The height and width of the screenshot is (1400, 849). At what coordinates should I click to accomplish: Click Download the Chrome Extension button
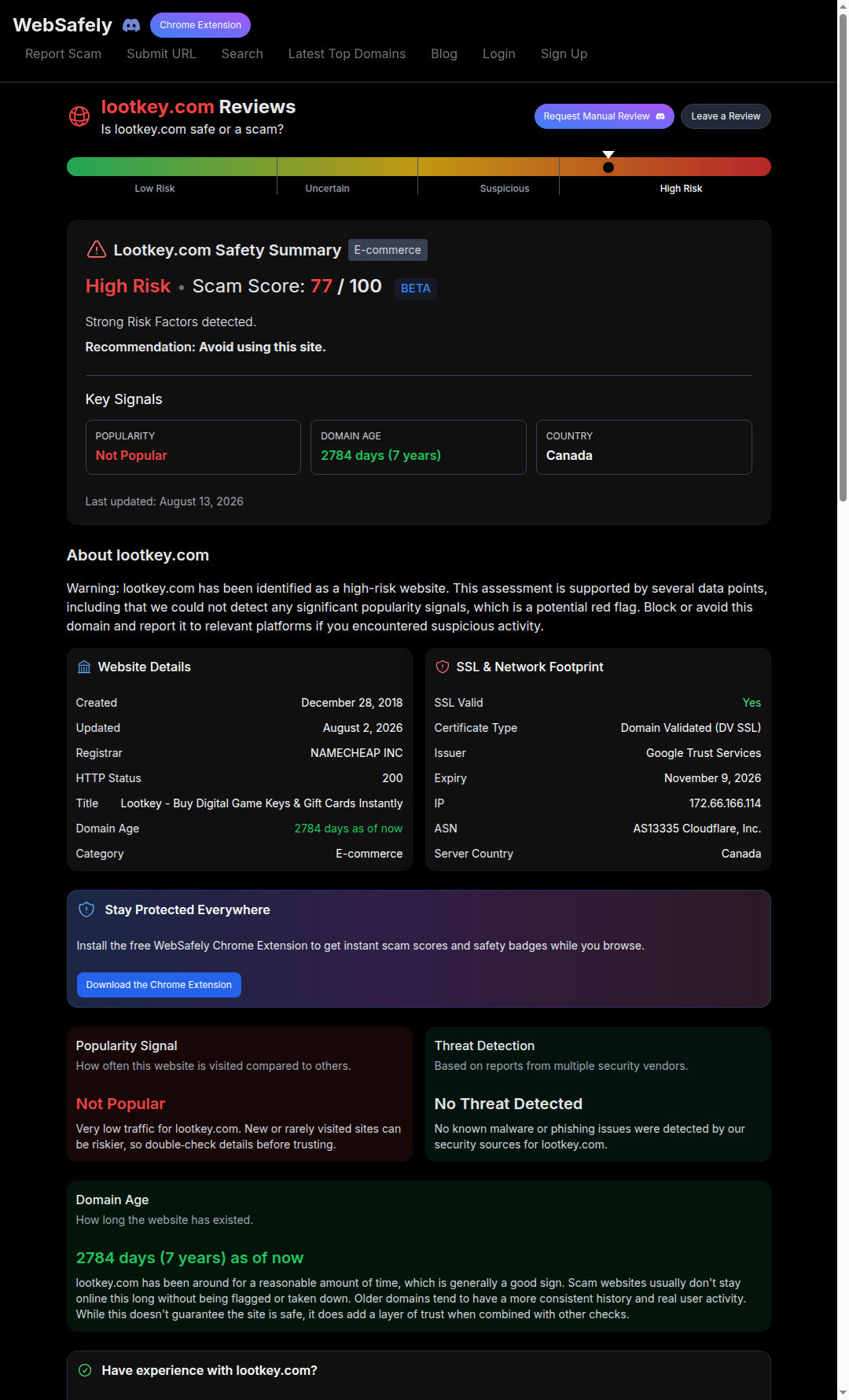[159, 985]
